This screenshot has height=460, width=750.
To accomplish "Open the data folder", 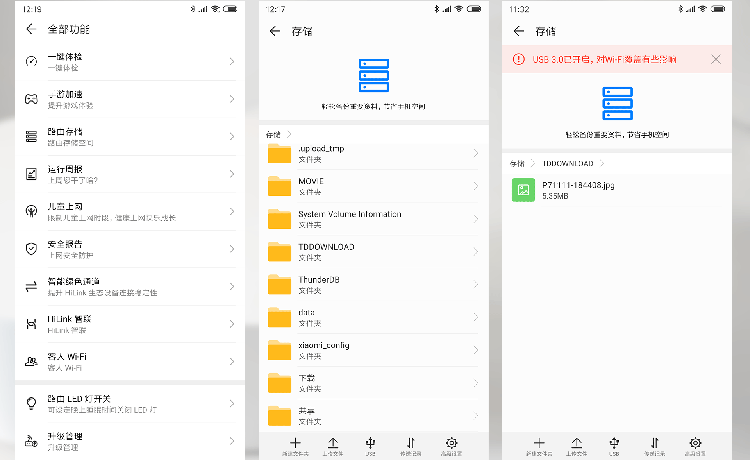I will point(373,318).
